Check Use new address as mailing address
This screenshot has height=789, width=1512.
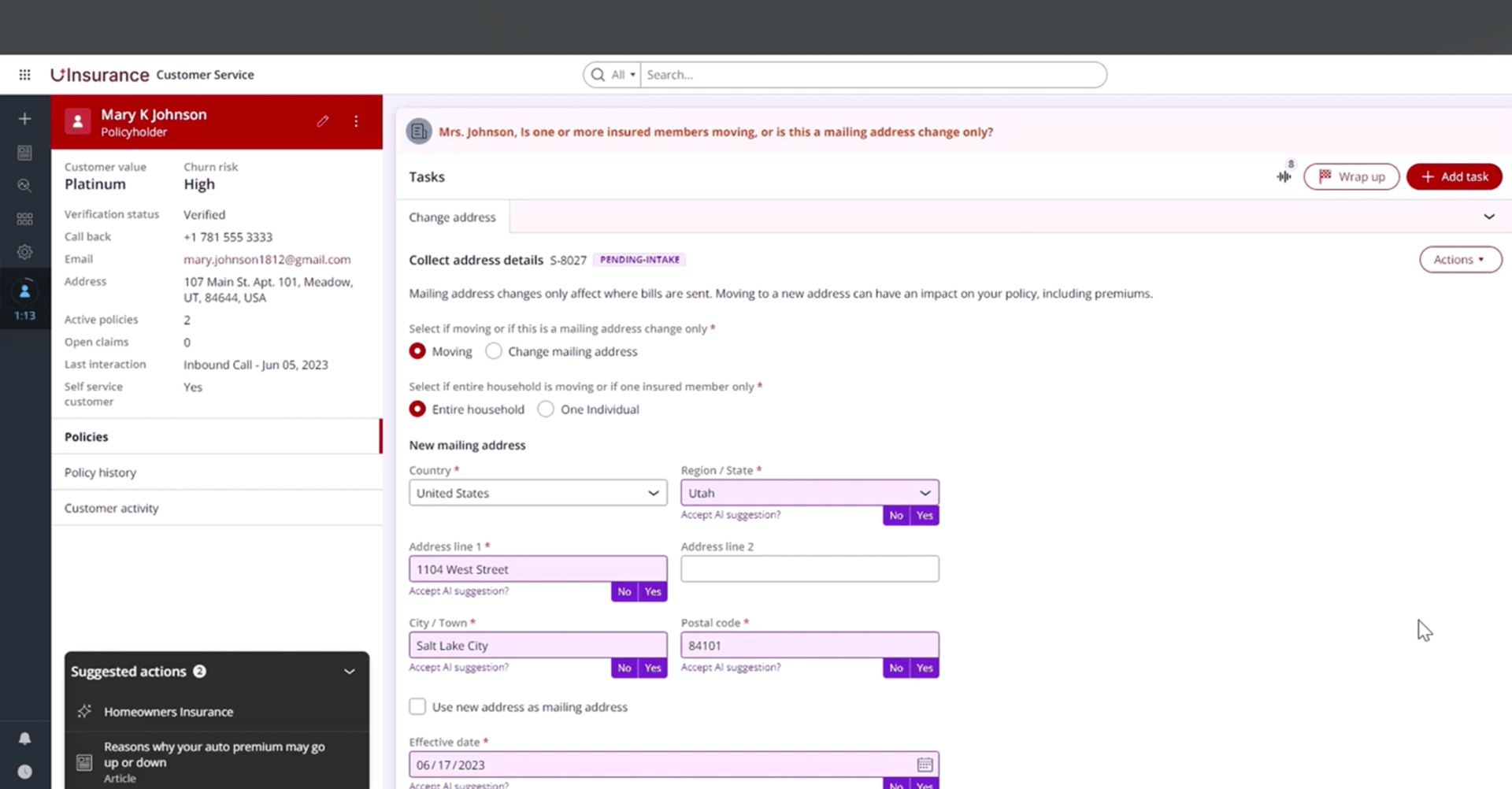point(417,706)
